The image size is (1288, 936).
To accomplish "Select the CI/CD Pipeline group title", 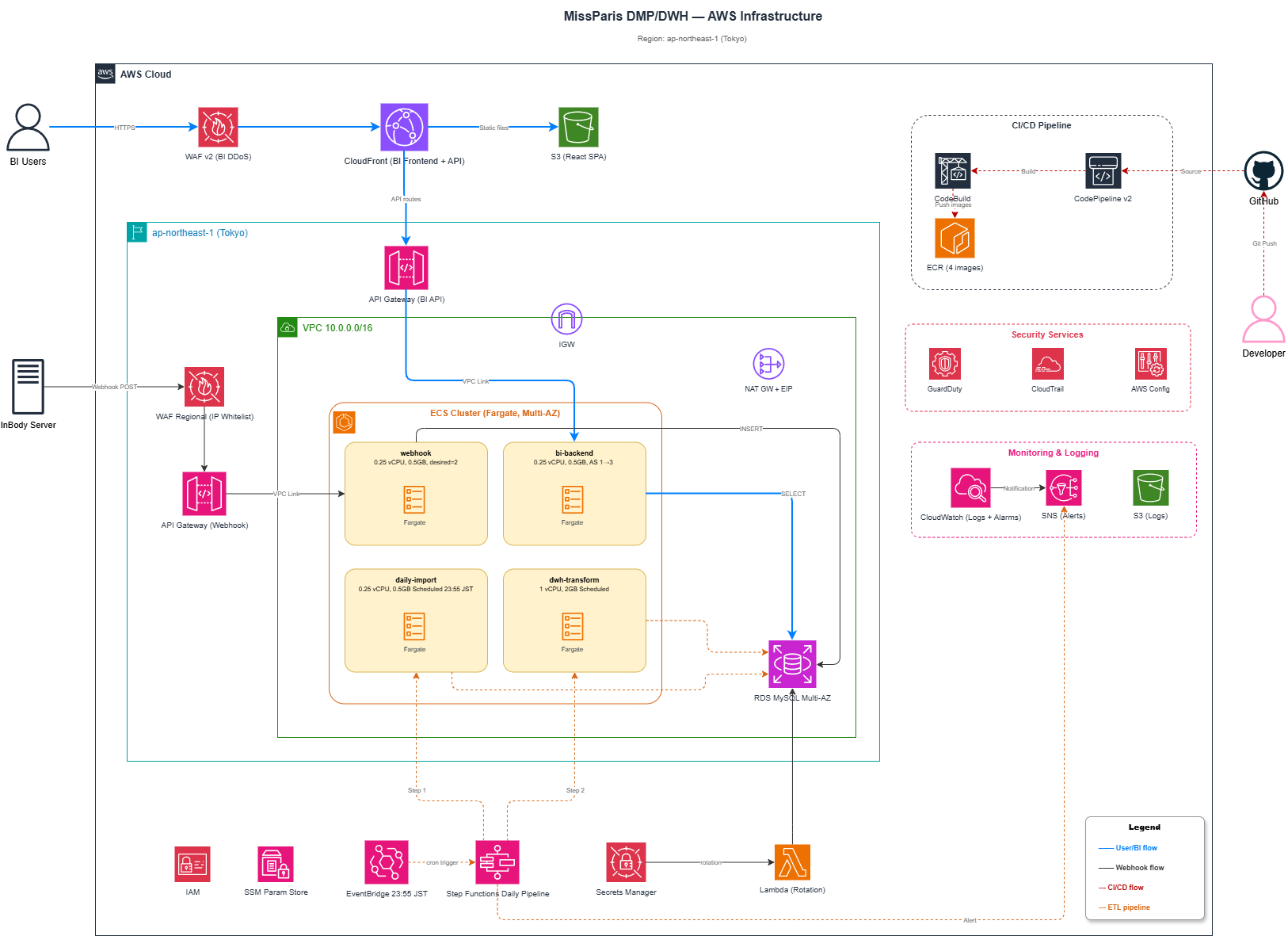I will 1041,125.
